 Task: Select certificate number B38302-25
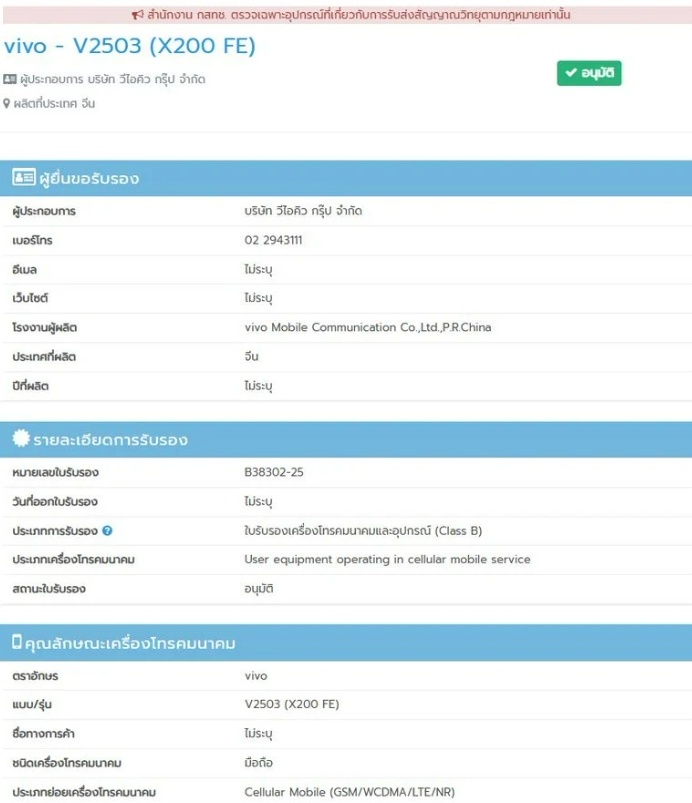click(274, 472)
